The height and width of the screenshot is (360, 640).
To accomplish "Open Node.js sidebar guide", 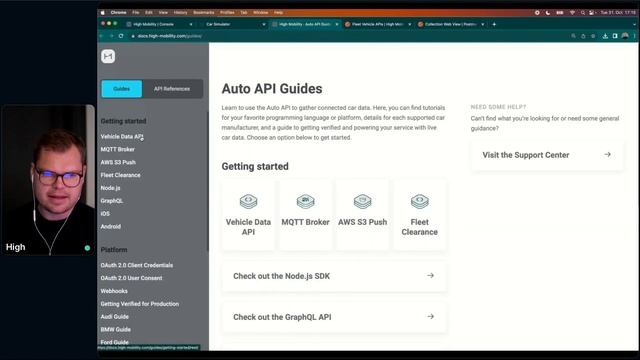I will [110, 188].
